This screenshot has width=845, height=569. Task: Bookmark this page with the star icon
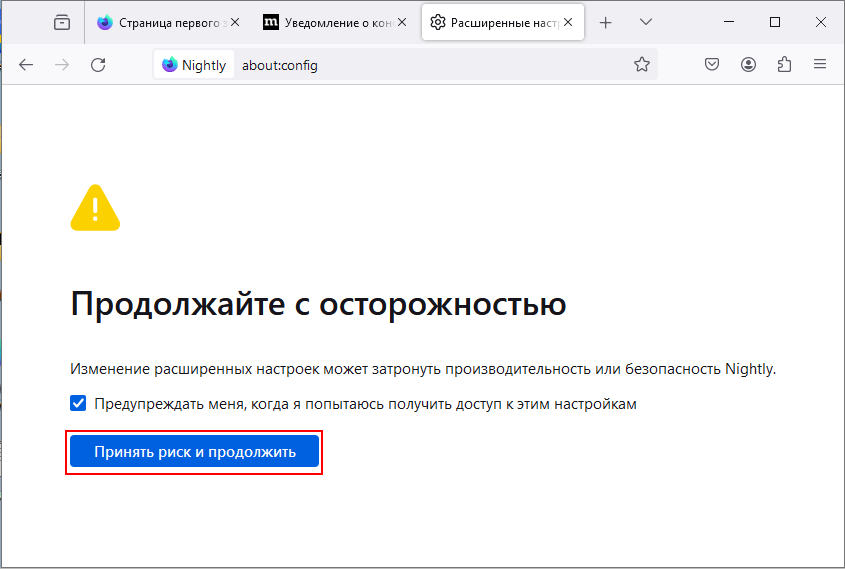click(641, 65)
